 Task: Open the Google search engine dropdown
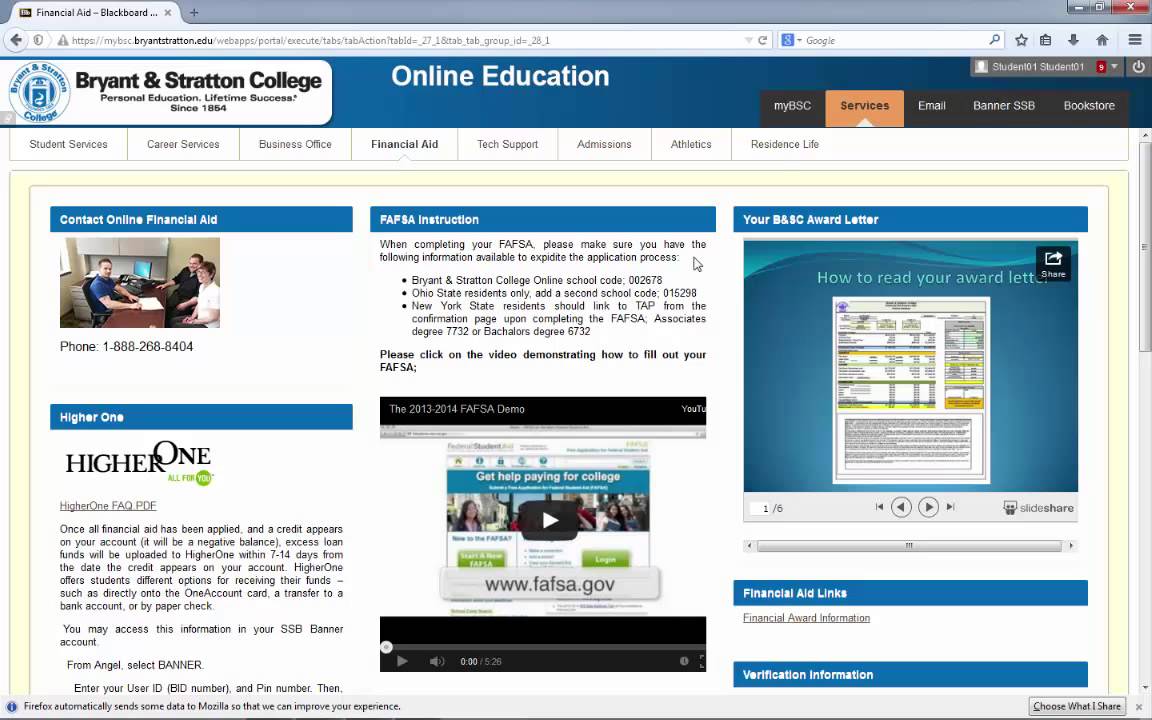click(791, 40)
